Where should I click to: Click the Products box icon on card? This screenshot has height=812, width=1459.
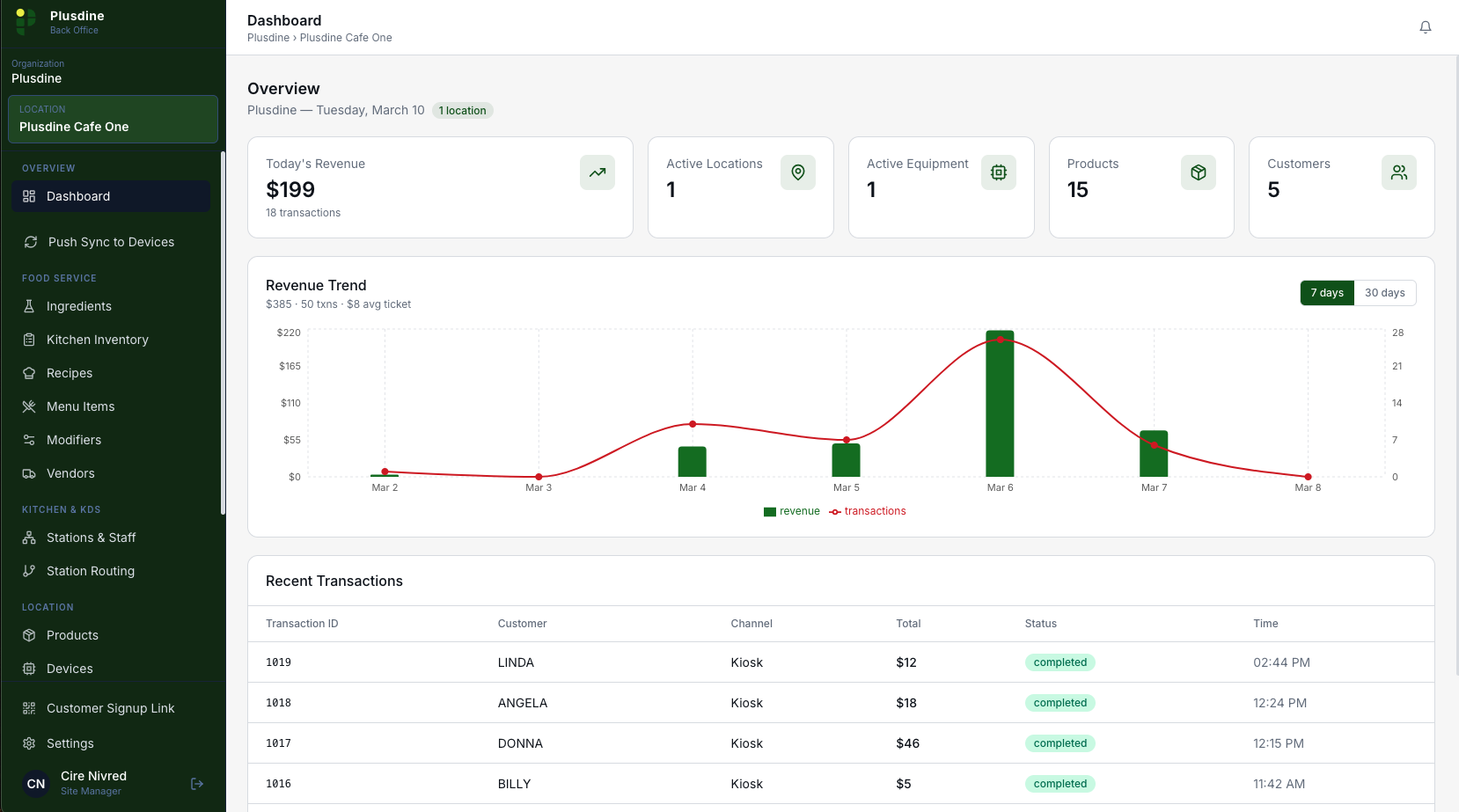coord(1198,172)
